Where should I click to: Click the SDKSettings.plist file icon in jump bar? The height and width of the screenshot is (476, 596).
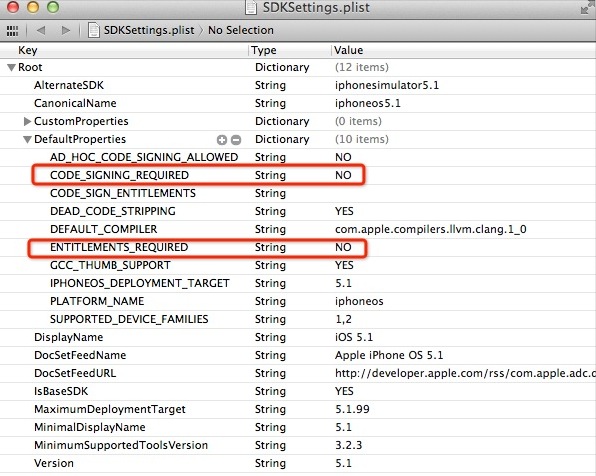point(94,30)
